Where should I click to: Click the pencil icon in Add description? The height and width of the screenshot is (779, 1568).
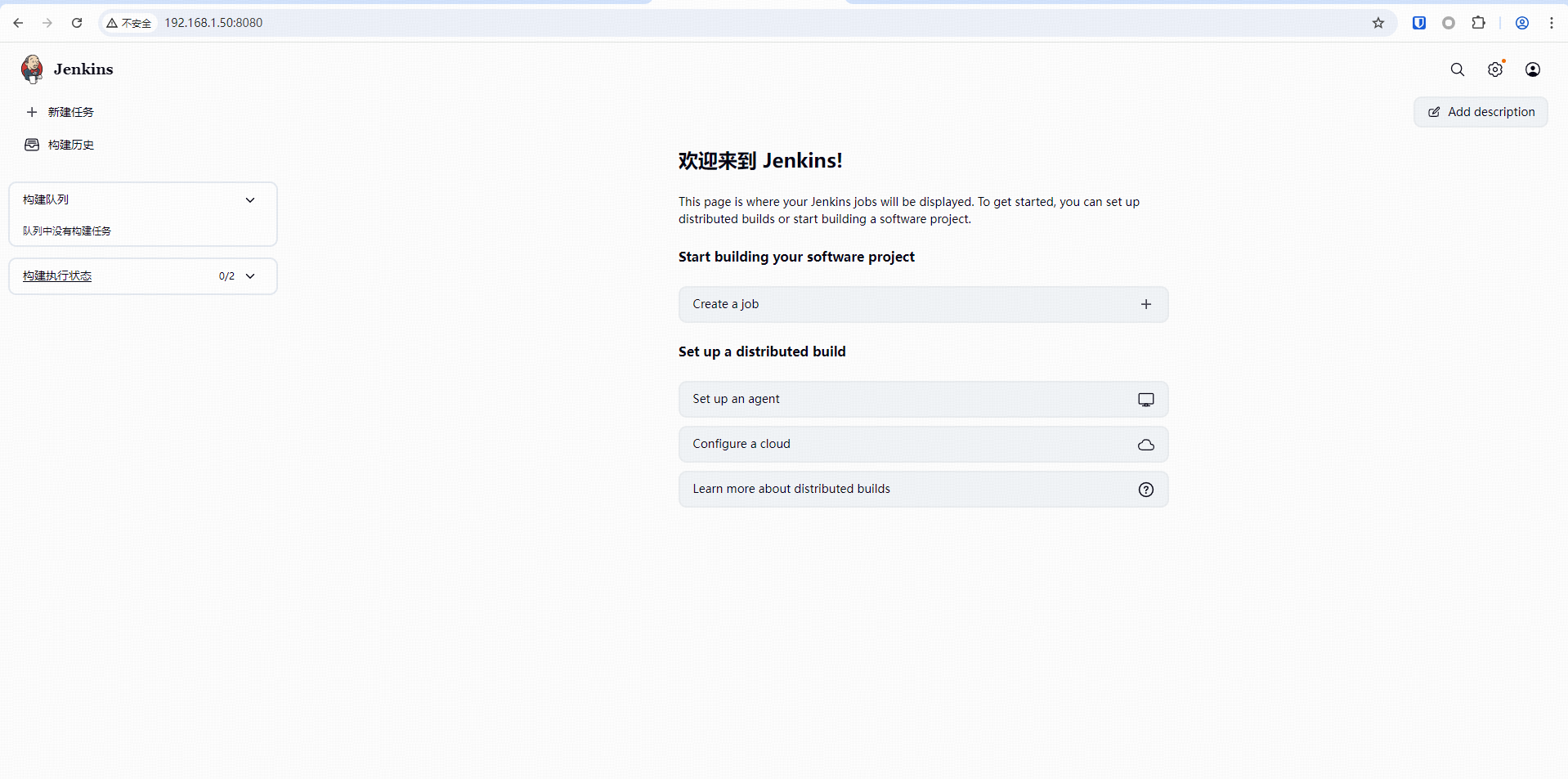(x=1434, y=112)
